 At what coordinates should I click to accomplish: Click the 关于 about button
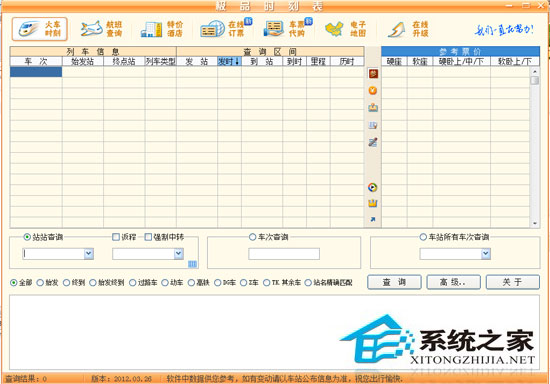coord(513,282)
